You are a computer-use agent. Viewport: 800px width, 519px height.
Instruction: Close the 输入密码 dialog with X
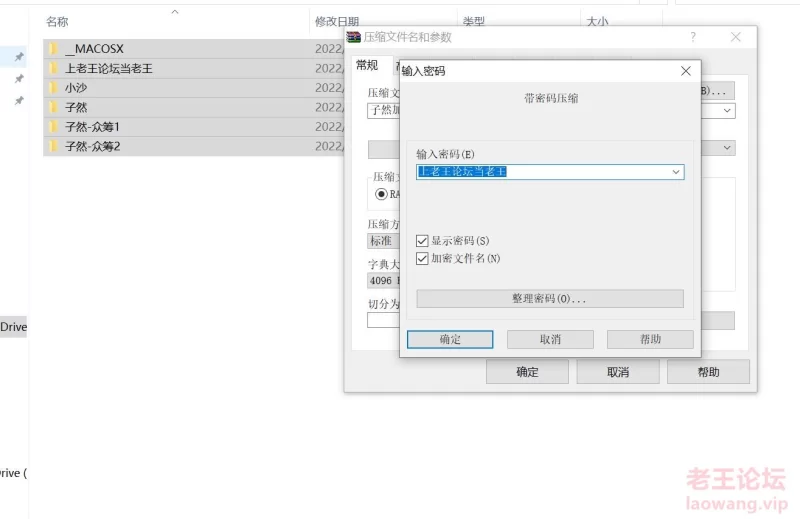click(686, 71)
